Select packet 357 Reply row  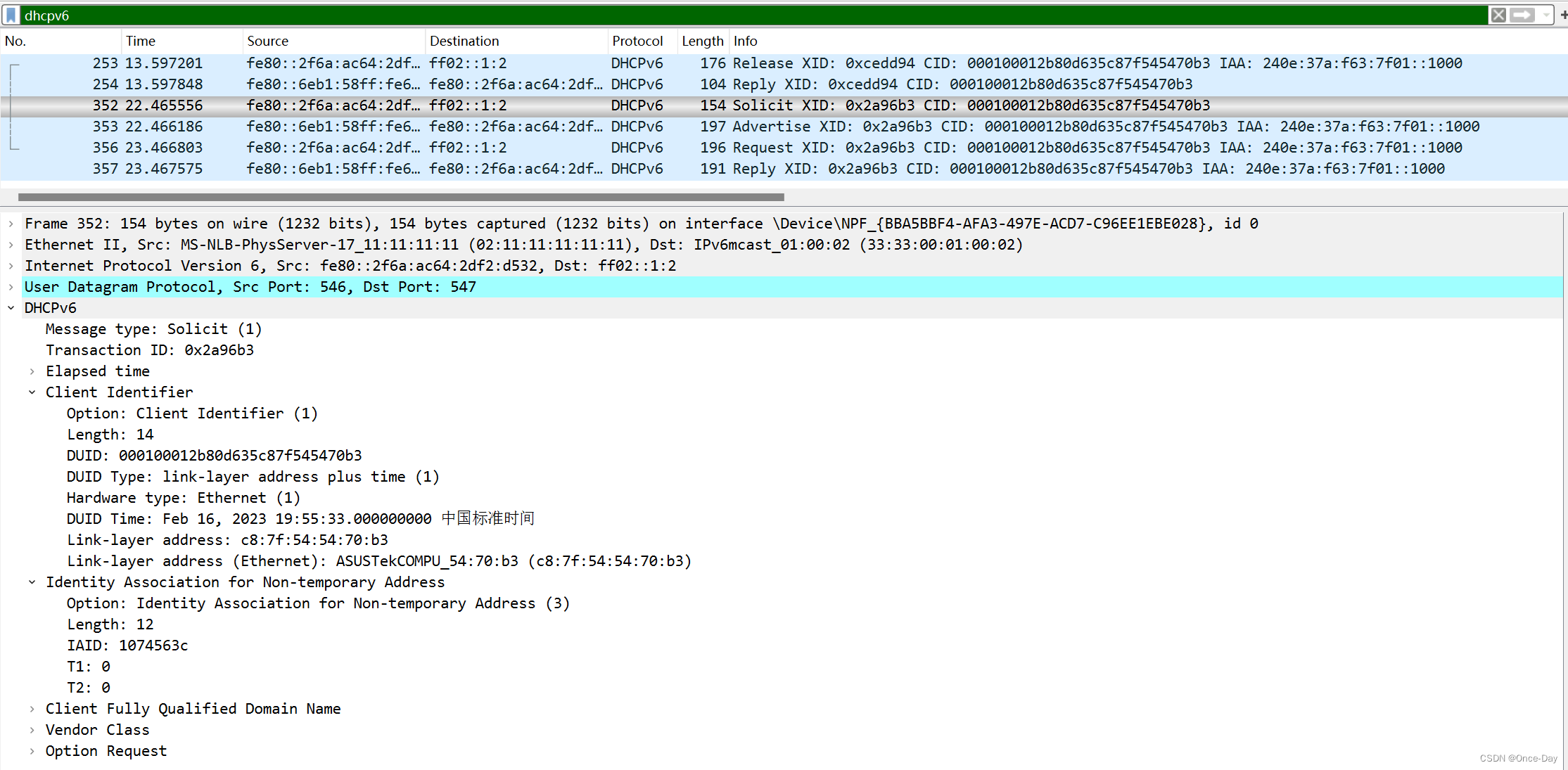click(x=784, y=169)
